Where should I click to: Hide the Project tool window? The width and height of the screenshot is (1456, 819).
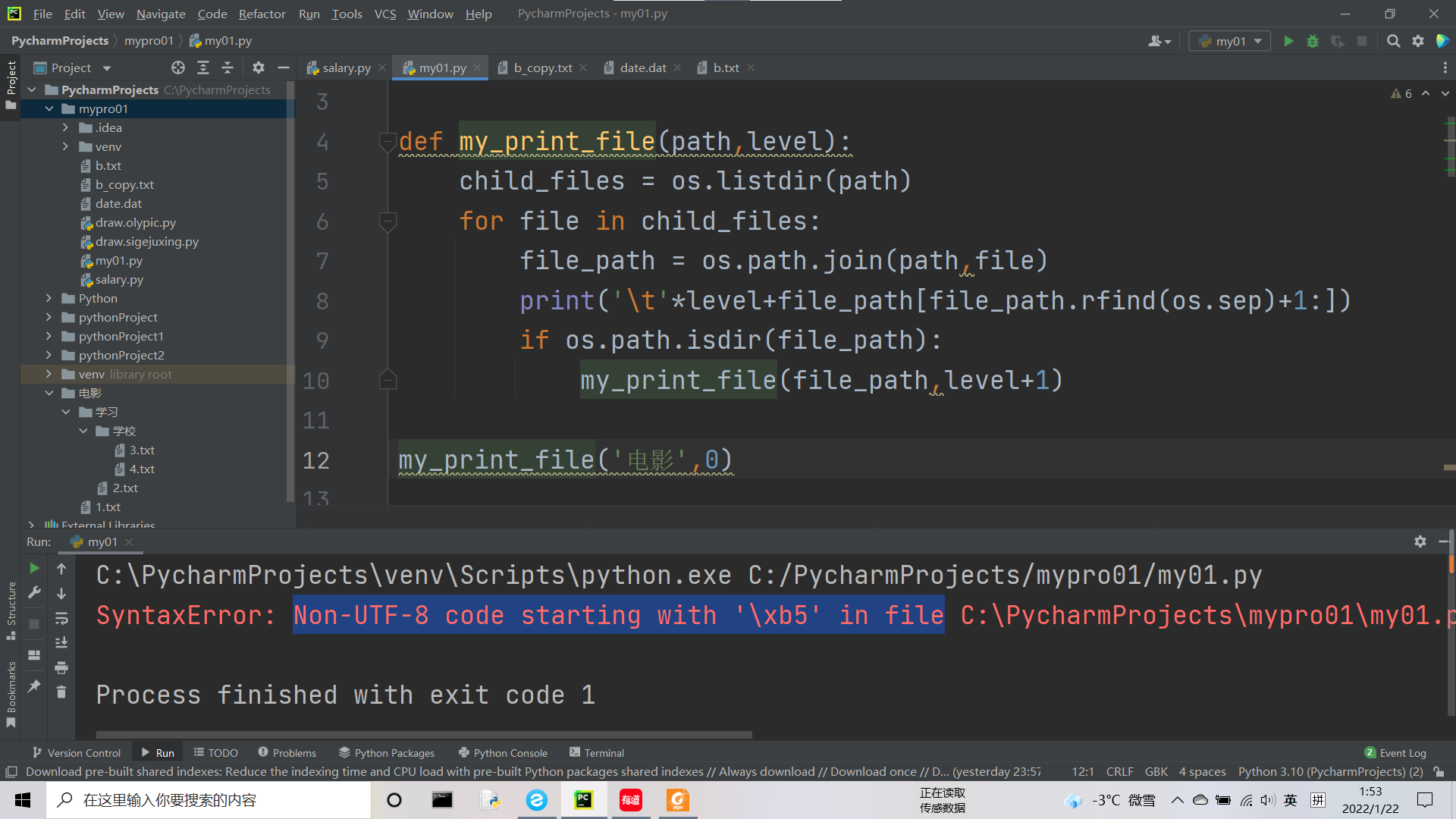(x=284, y=67)
